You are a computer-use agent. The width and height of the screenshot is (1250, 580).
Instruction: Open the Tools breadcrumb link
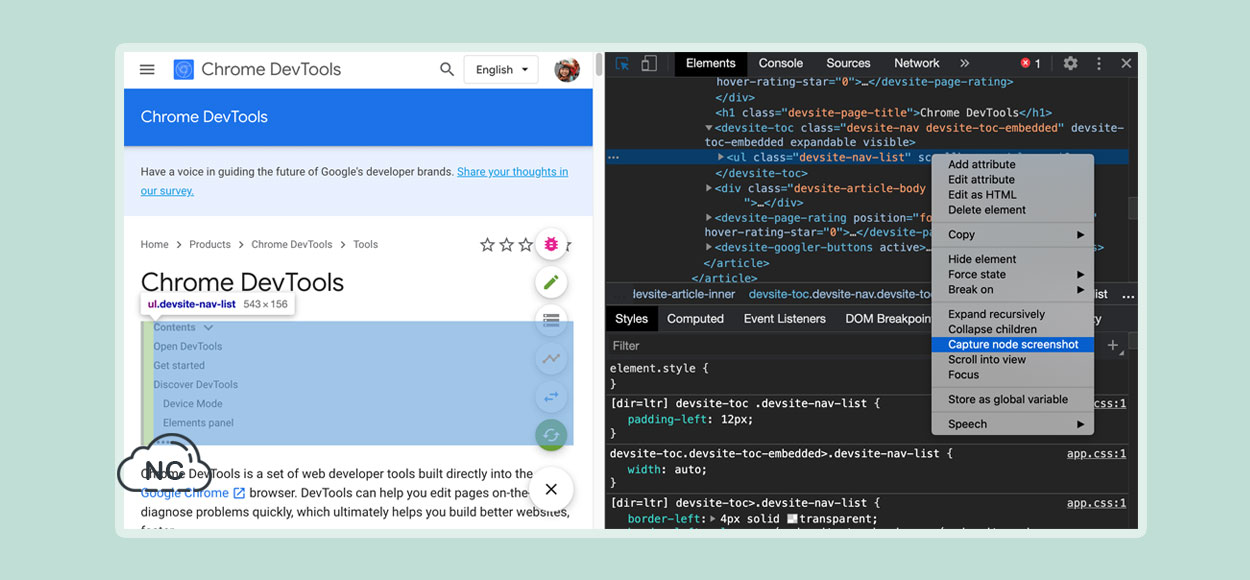pyautogui.click(x=365, y=244)
